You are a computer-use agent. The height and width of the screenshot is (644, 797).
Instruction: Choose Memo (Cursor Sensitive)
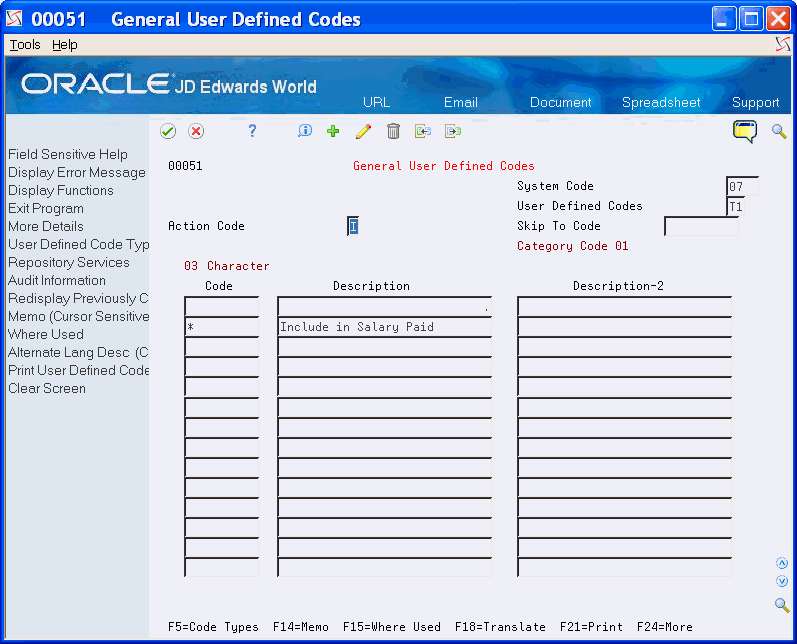(x=79, y=316)
